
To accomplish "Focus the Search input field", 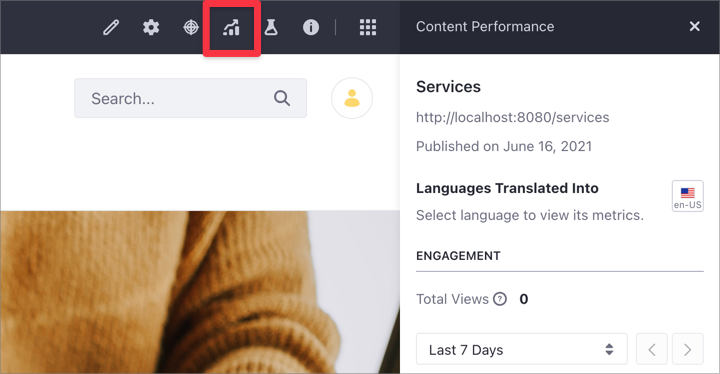I will click(191, 98).
